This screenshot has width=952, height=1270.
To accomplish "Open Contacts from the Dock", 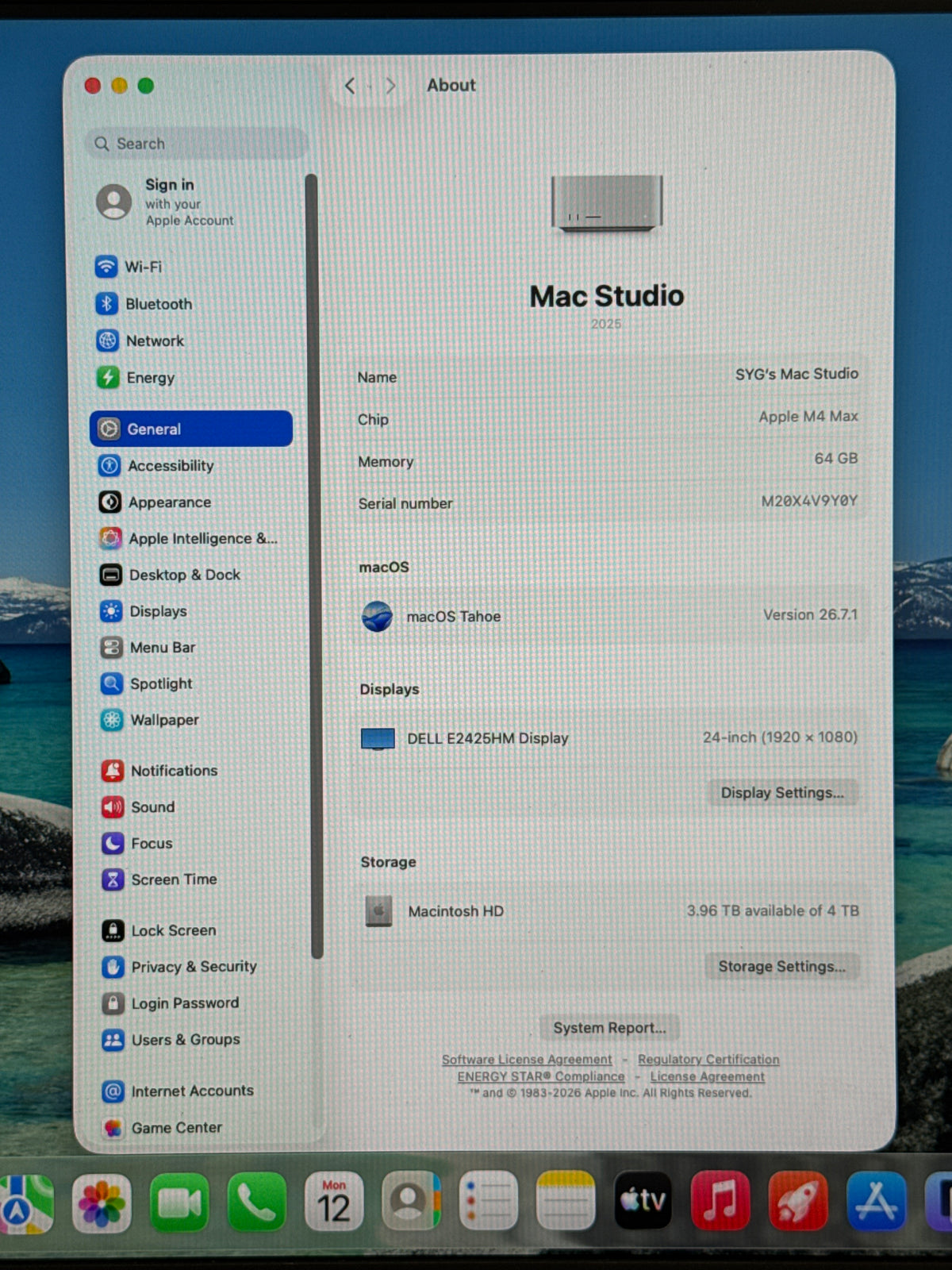I will coord(411,1202).
